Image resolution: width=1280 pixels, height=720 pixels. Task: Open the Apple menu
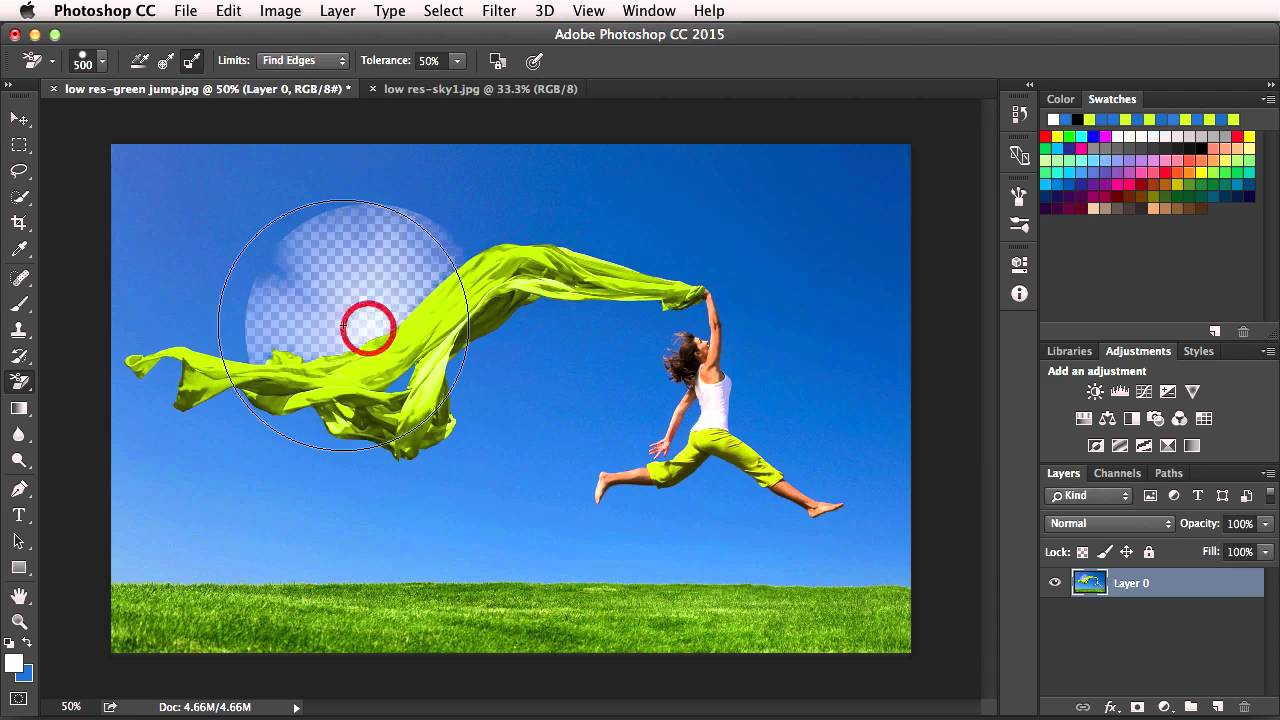pyautogui.click(x=27, y=11)
